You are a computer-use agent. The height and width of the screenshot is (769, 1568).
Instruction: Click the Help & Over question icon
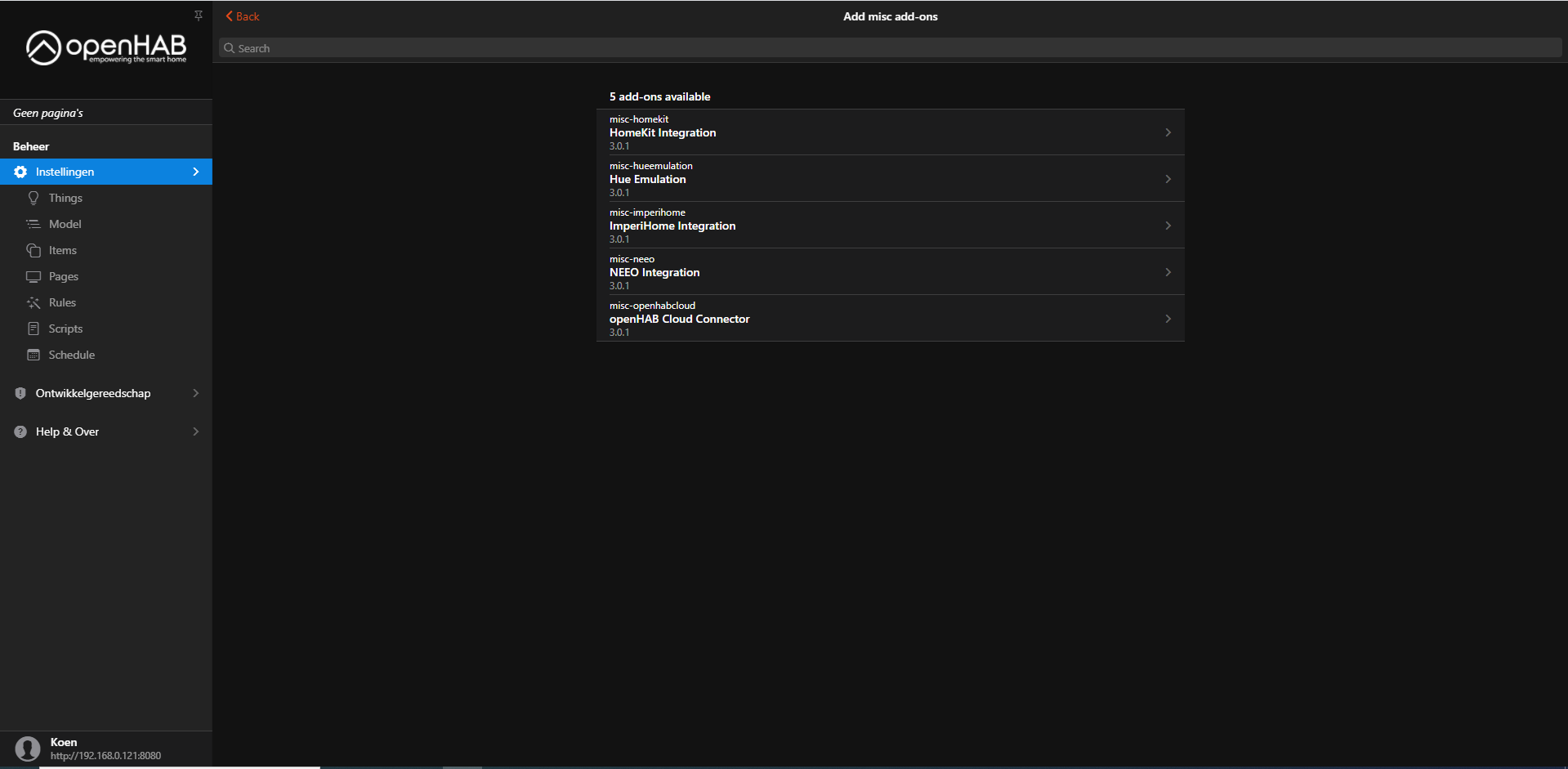click(x=20, y=431)
